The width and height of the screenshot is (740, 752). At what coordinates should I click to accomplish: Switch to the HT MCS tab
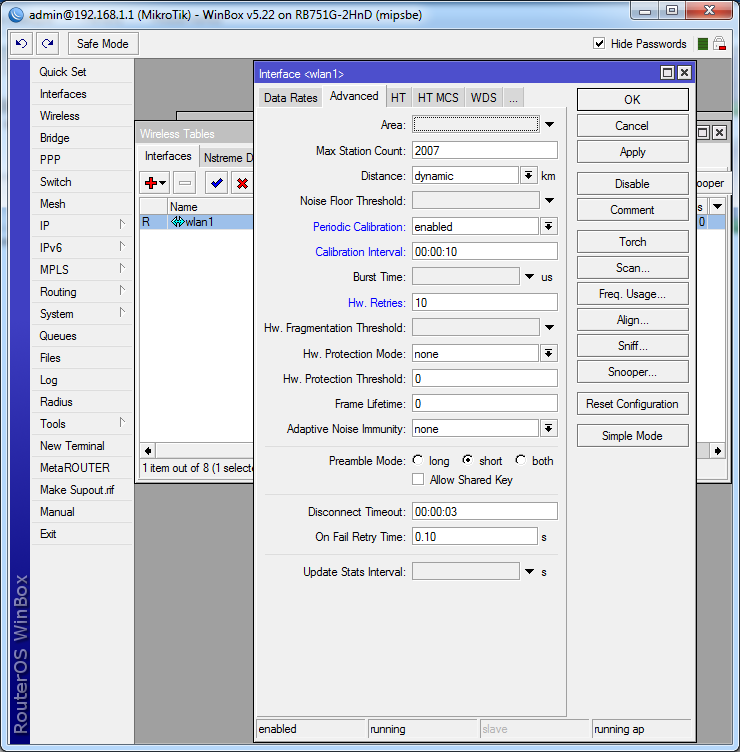click(x=438, y=98)
